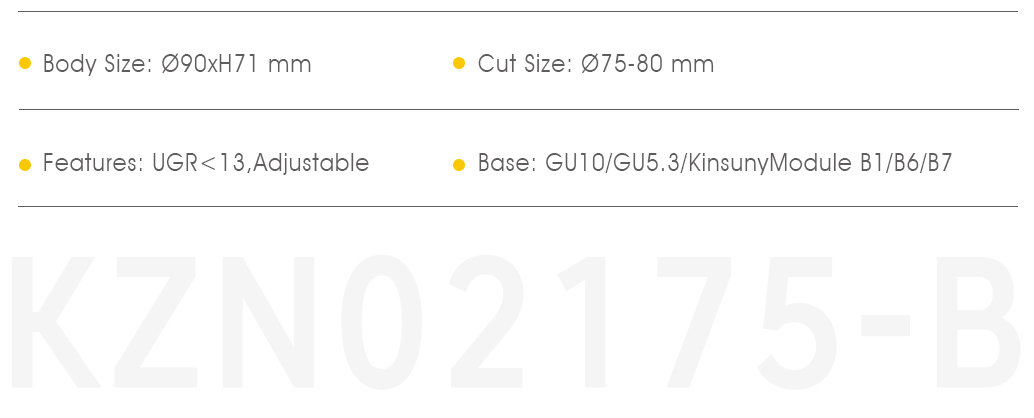The width and height of the screenshot is (1034, 418).
Task: Click the letter B in the KZN02175-B watermark
Action: pyautogui.click(x=977, y=322)
